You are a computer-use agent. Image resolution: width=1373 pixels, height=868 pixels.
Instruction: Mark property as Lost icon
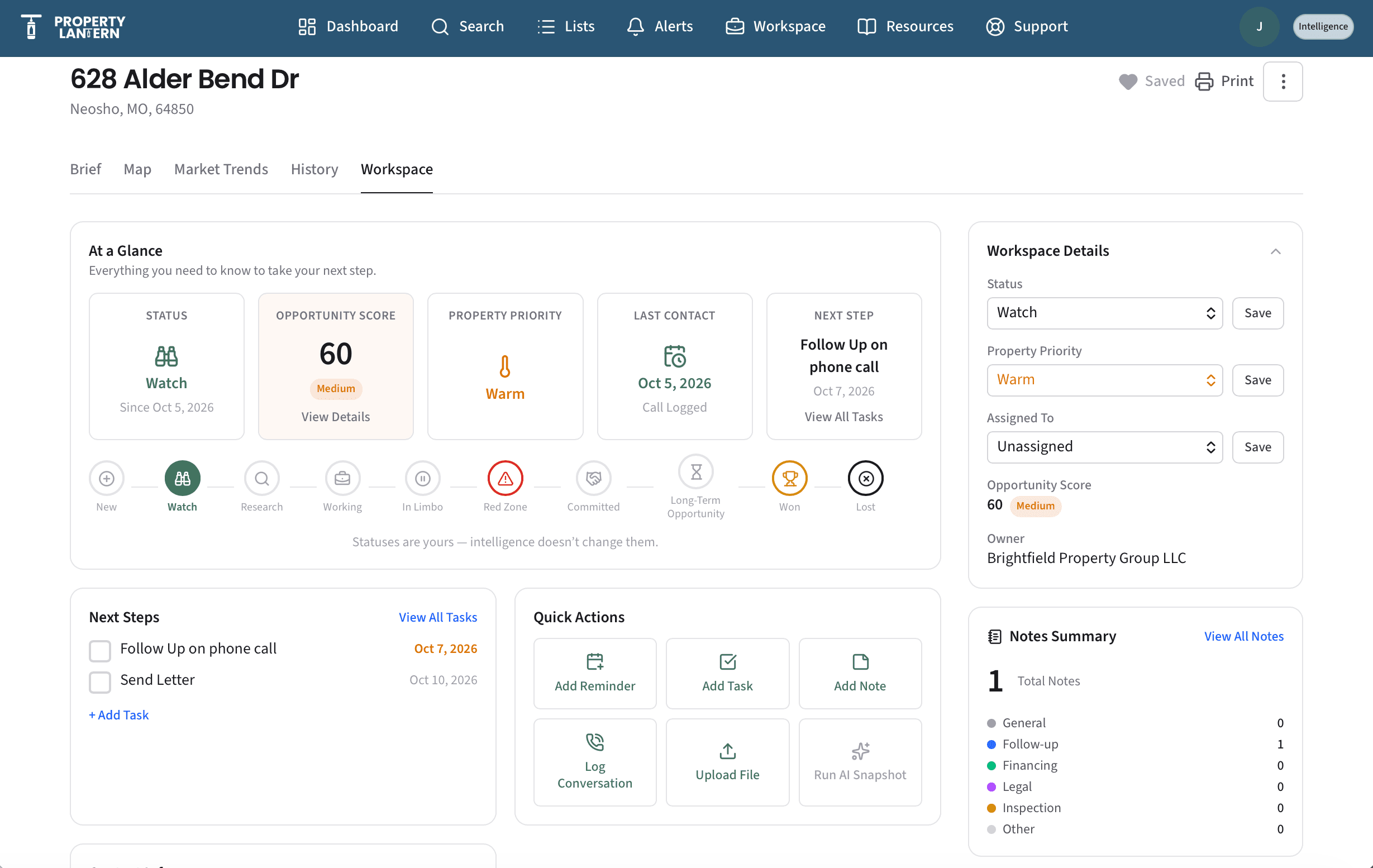(x=866, y=478)
